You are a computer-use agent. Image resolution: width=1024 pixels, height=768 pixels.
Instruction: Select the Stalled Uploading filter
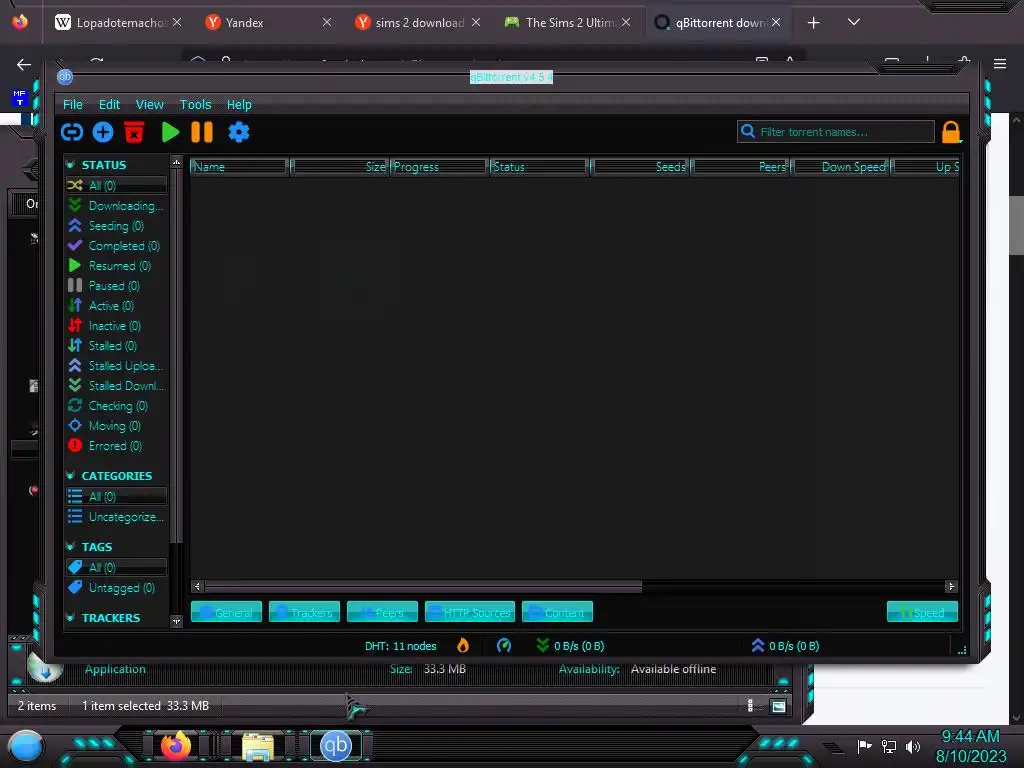(116, 366)
